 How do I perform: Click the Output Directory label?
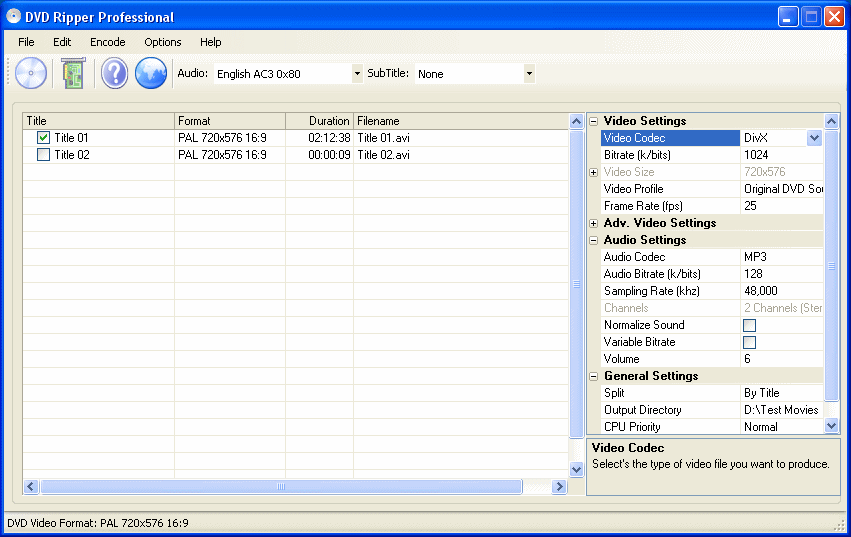coord(643,410)
